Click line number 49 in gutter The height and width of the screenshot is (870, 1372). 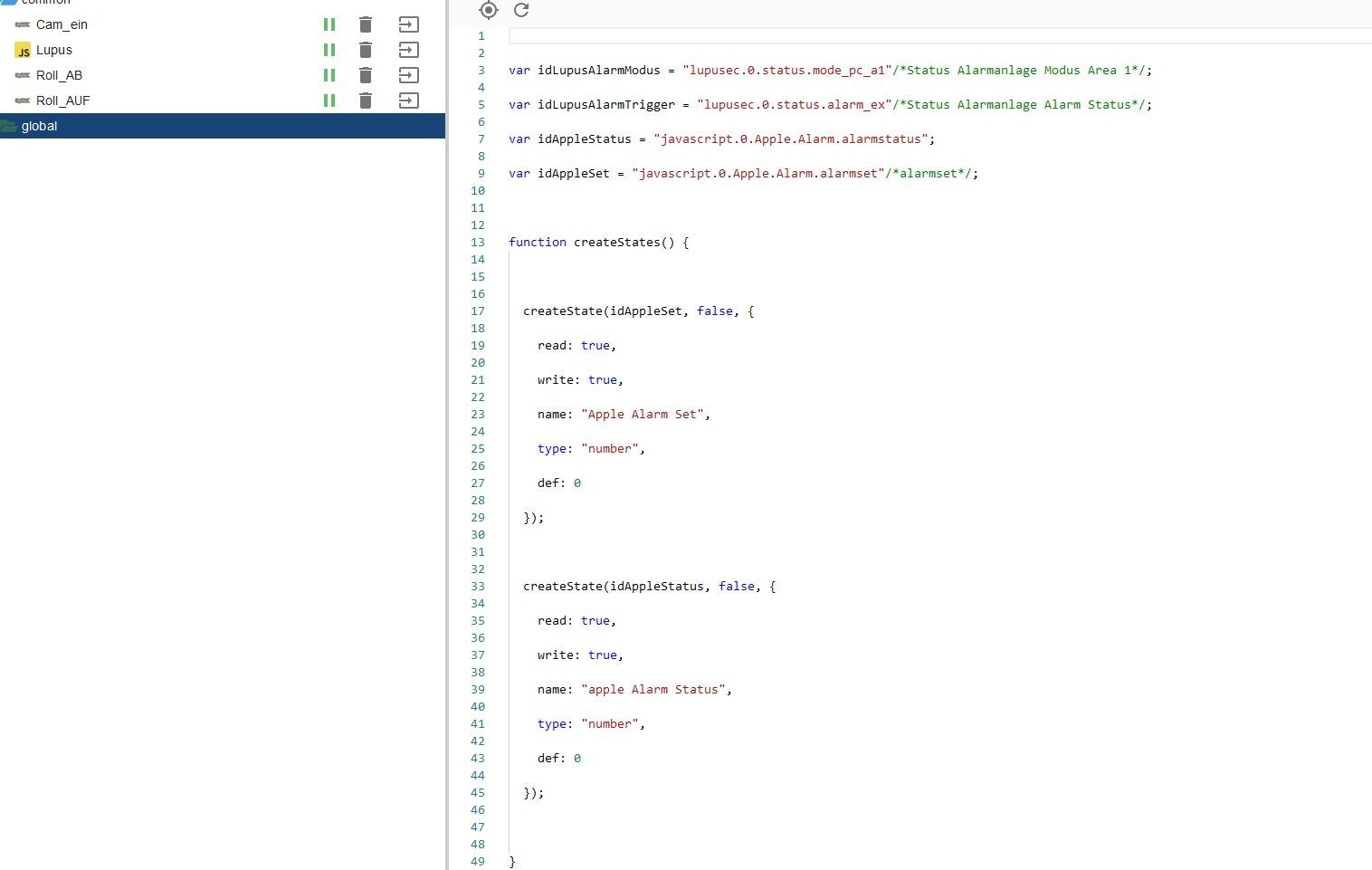478,861
